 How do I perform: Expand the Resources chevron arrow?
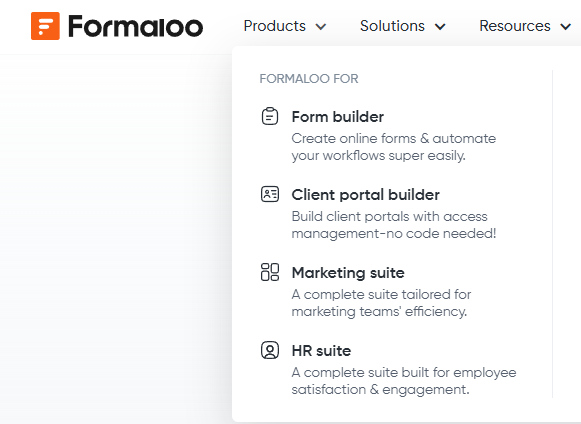[565, 27]
